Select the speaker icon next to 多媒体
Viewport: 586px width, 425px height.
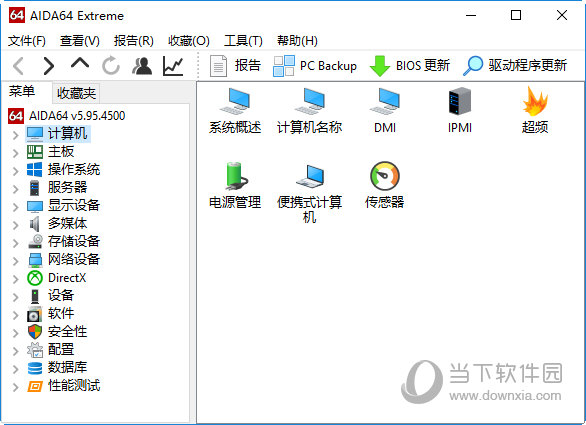click(x=34, y=224)
